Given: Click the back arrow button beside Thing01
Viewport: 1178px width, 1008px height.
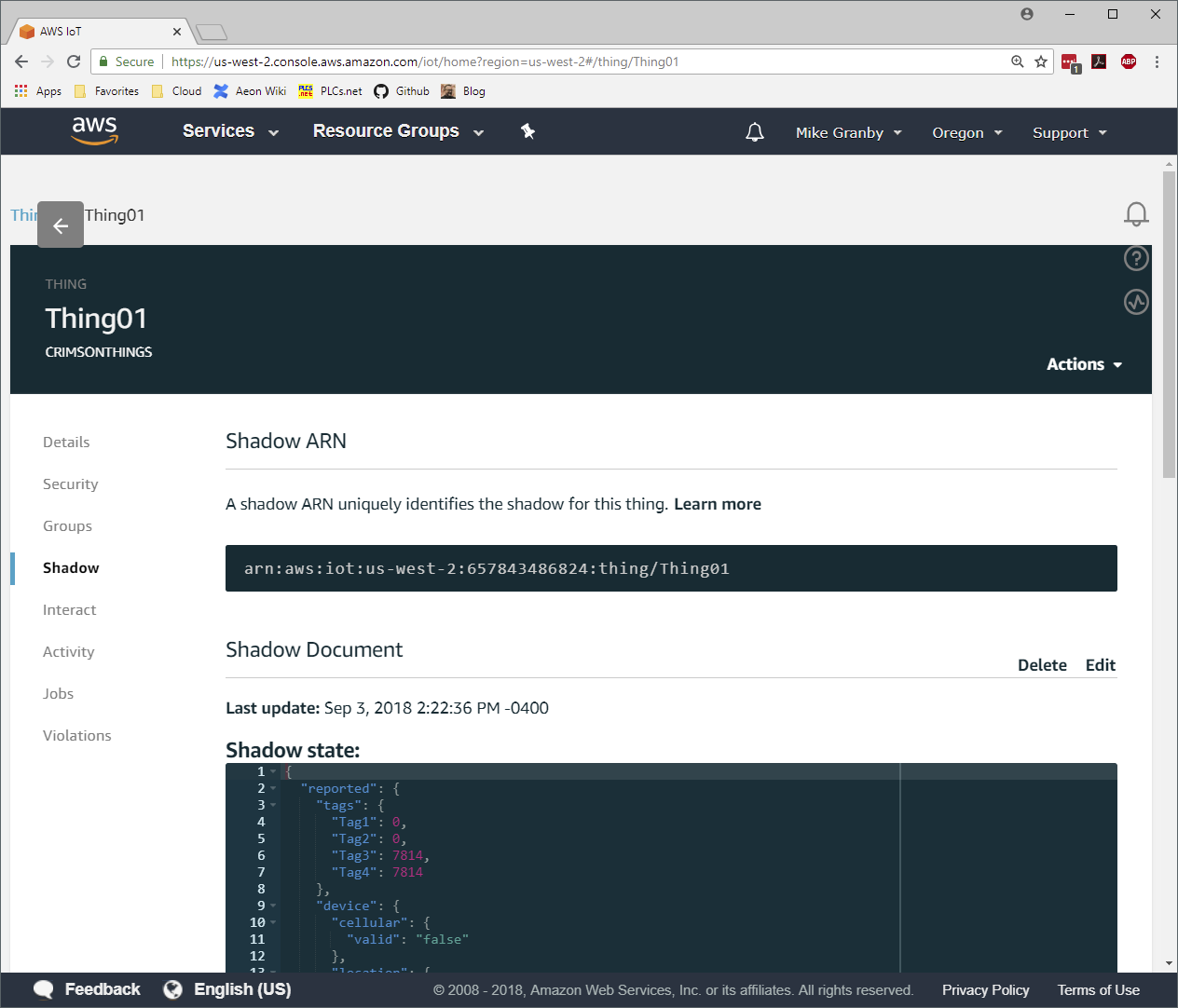Looking at the screenshot, I should click(x=61, y=225).
